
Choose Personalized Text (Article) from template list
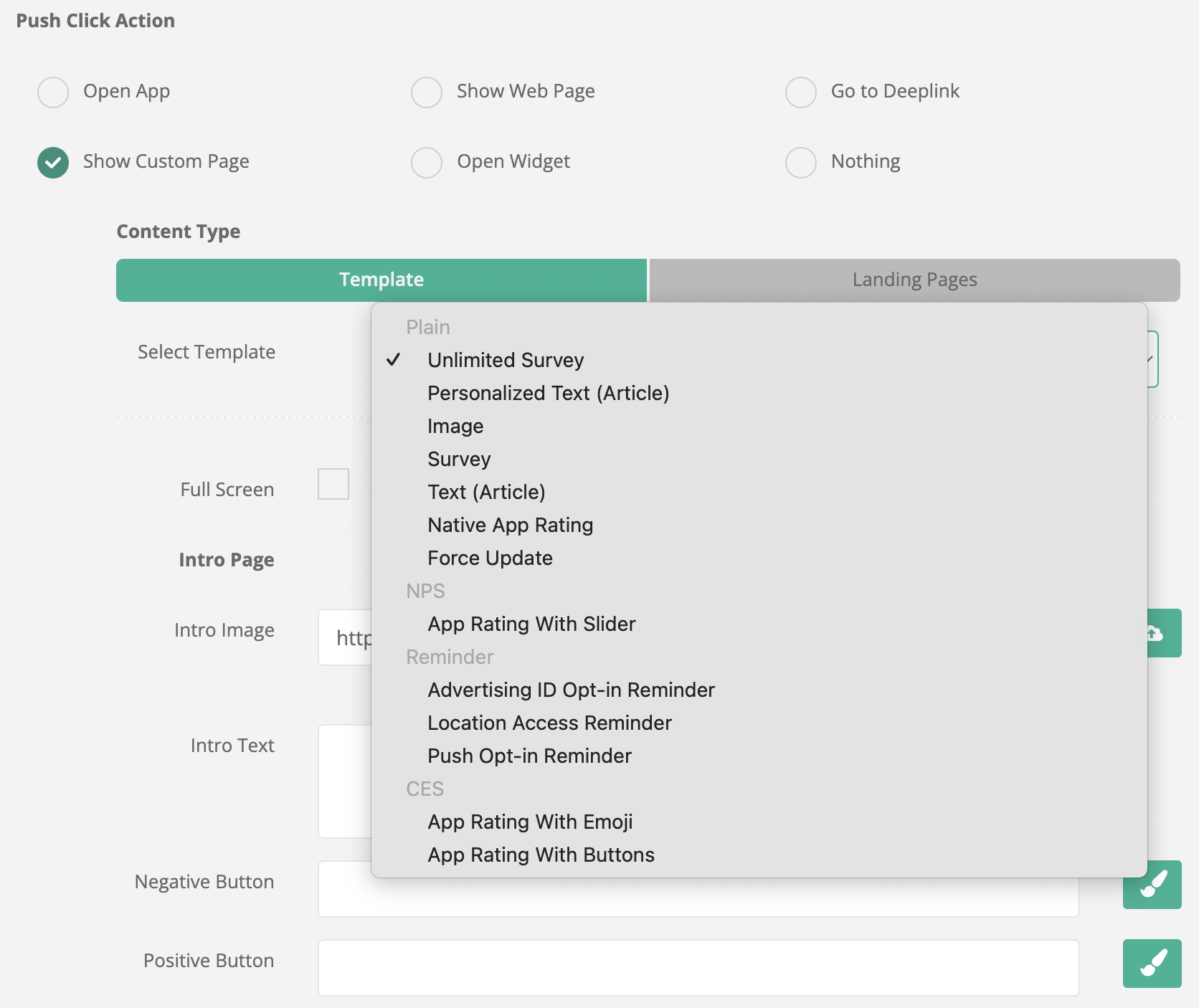pos(548,393)
